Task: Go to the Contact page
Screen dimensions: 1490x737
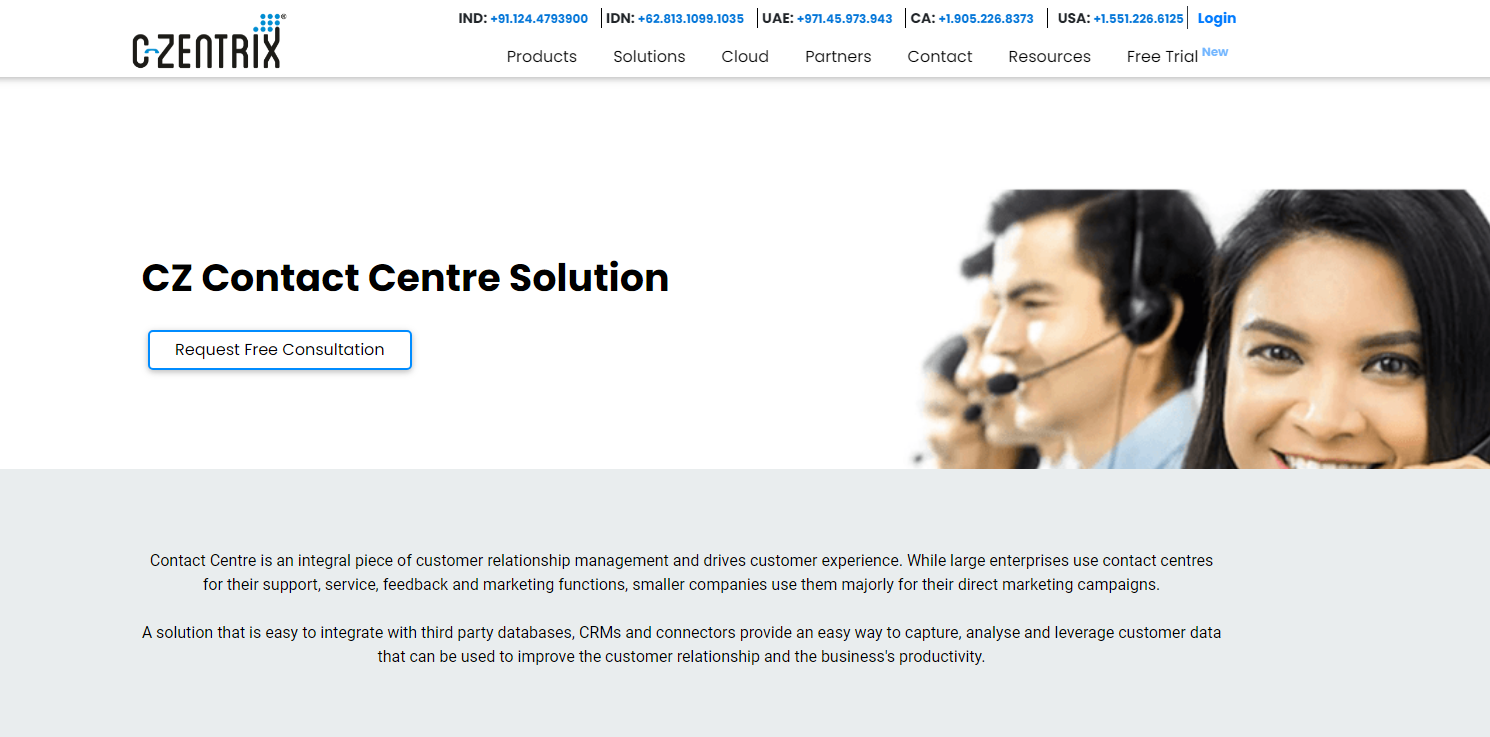Action: pyautogui.click(x=940, y=57)
